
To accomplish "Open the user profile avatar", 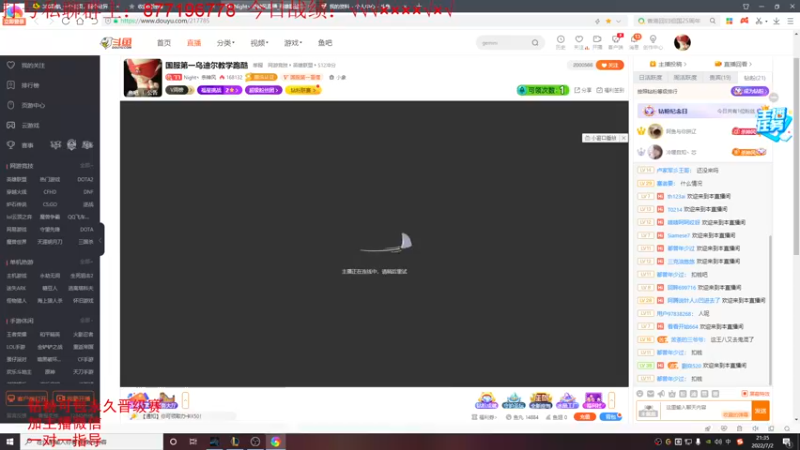I will (x=682, y=42).
